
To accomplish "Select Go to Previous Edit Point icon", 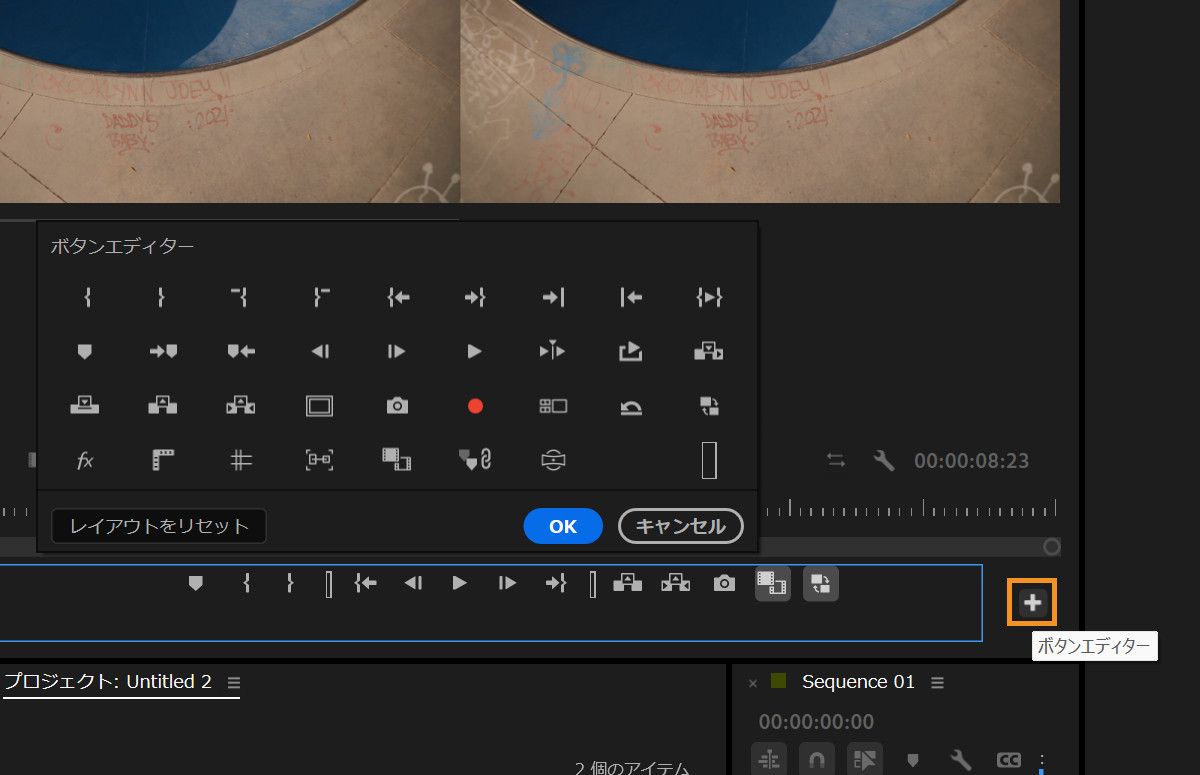I will click(631, 297).
